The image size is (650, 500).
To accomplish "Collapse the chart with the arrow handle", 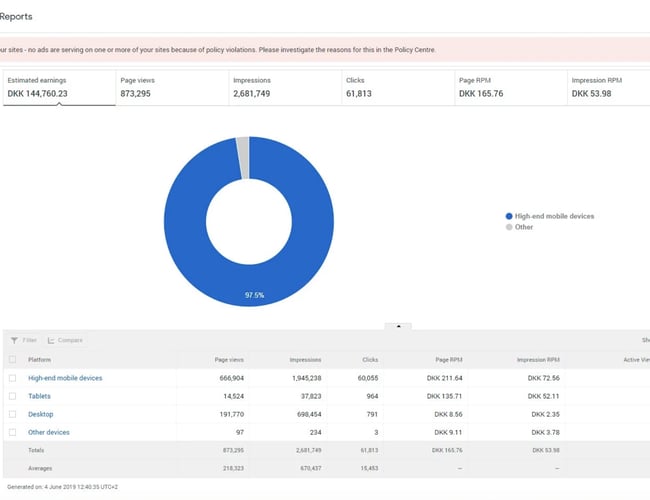I will 398,326.
